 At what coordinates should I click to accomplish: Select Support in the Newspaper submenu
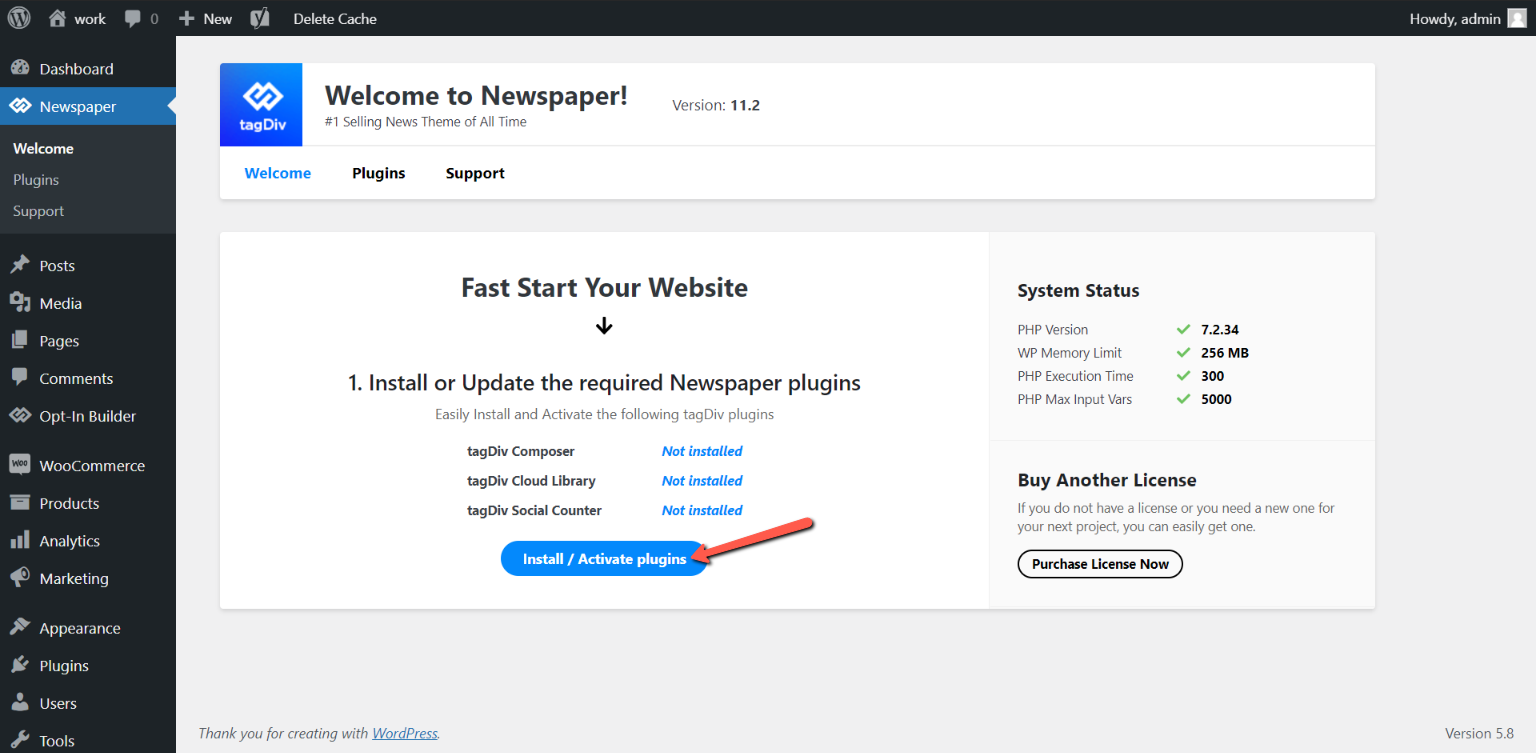[38, 211]
